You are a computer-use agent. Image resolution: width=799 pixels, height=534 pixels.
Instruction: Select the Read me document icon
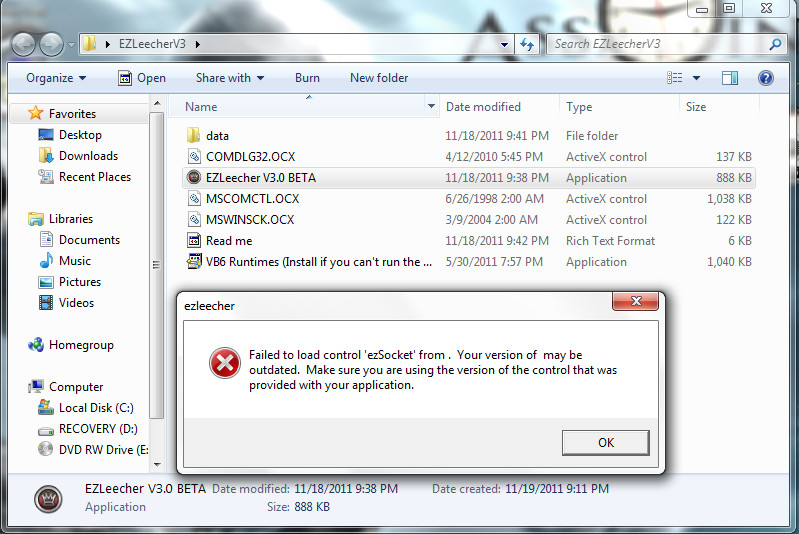pyautogui.click(x=194, y=241)
